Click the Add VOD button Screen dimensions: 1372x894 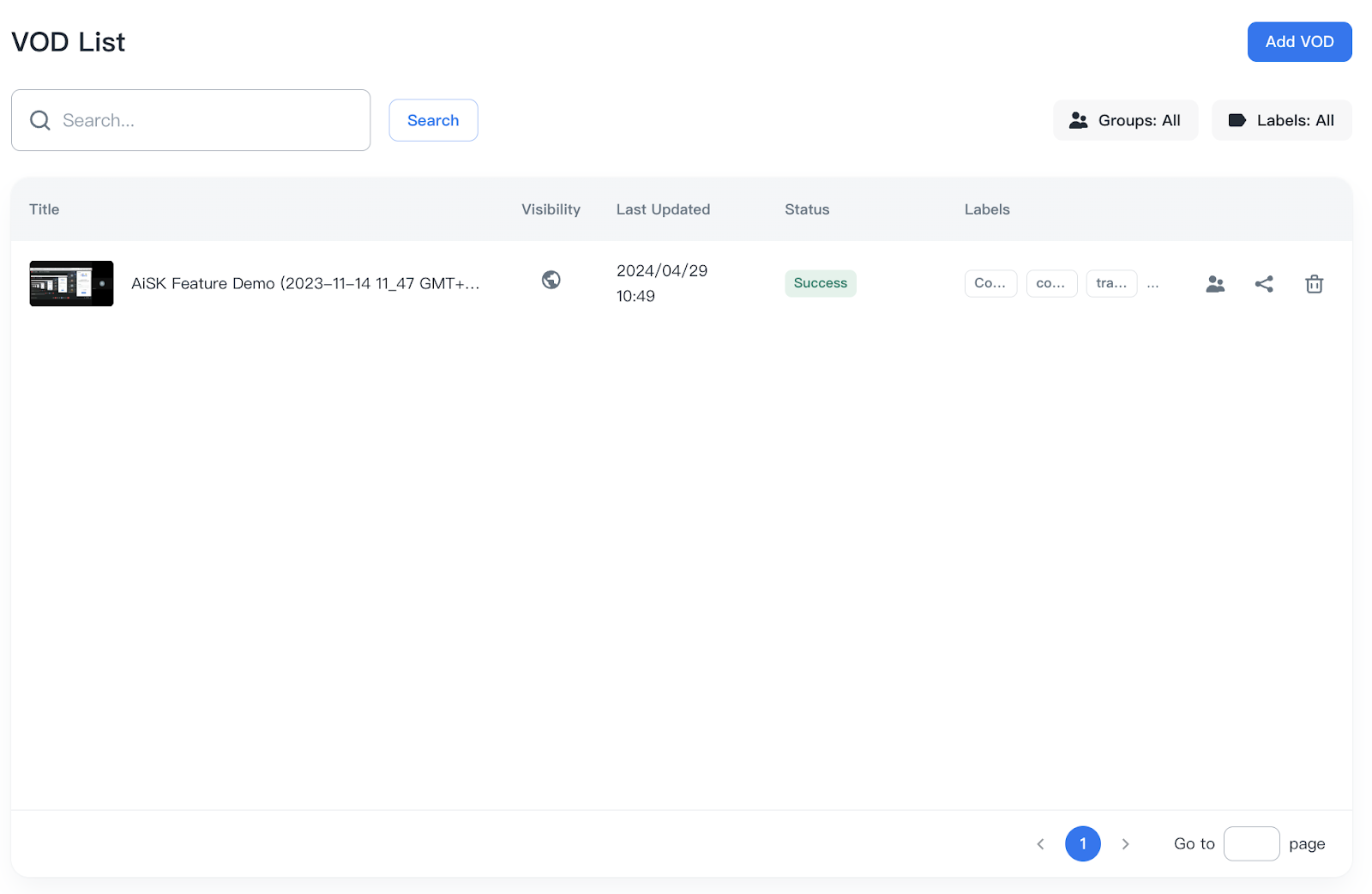click(1298, 42)
